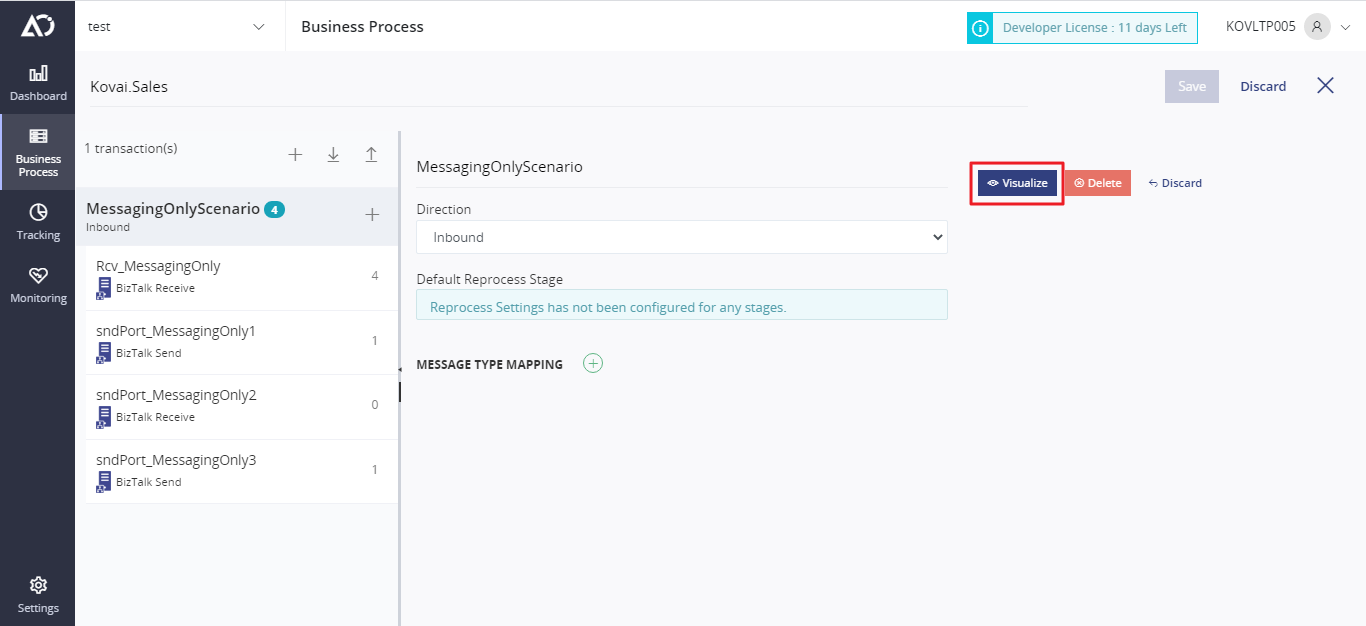Expand the KOVLTP005 user menu chevron

pyautogui.click(x=1345, y=27)
